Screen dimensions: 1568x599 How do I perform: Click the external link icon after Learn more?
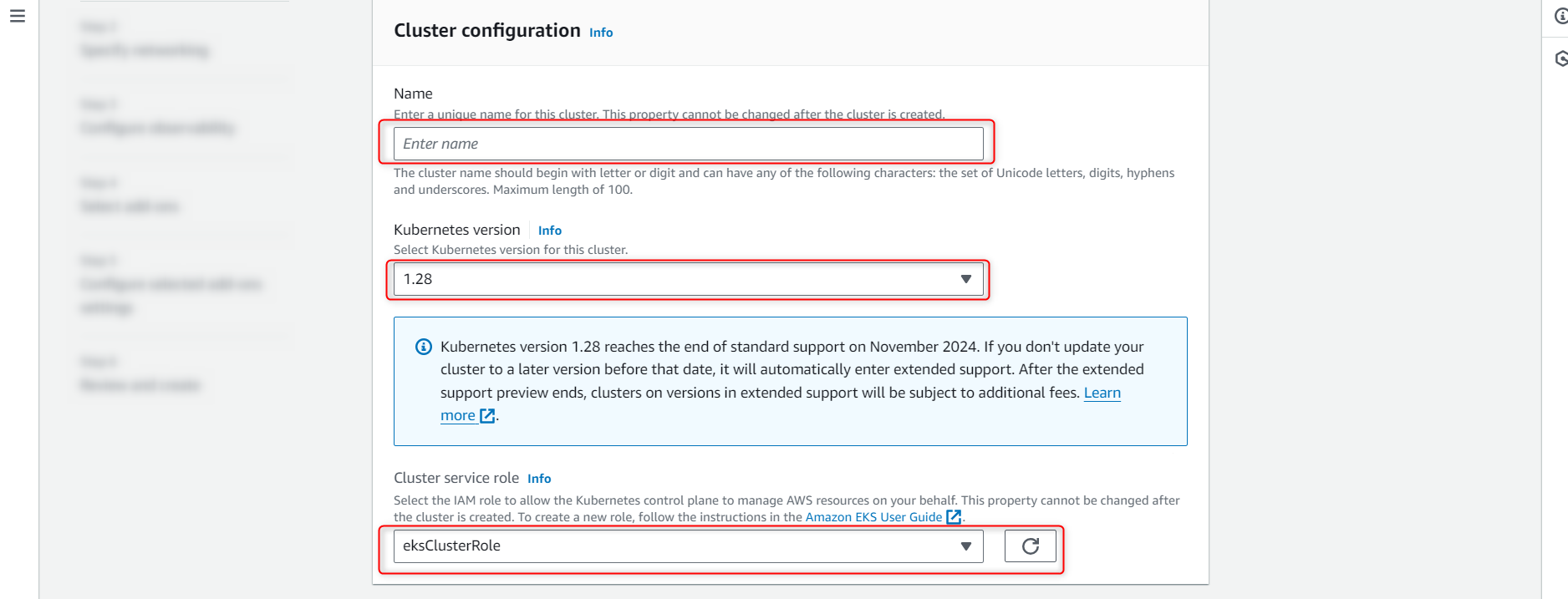pyautogui.click(x=487, y=415)
